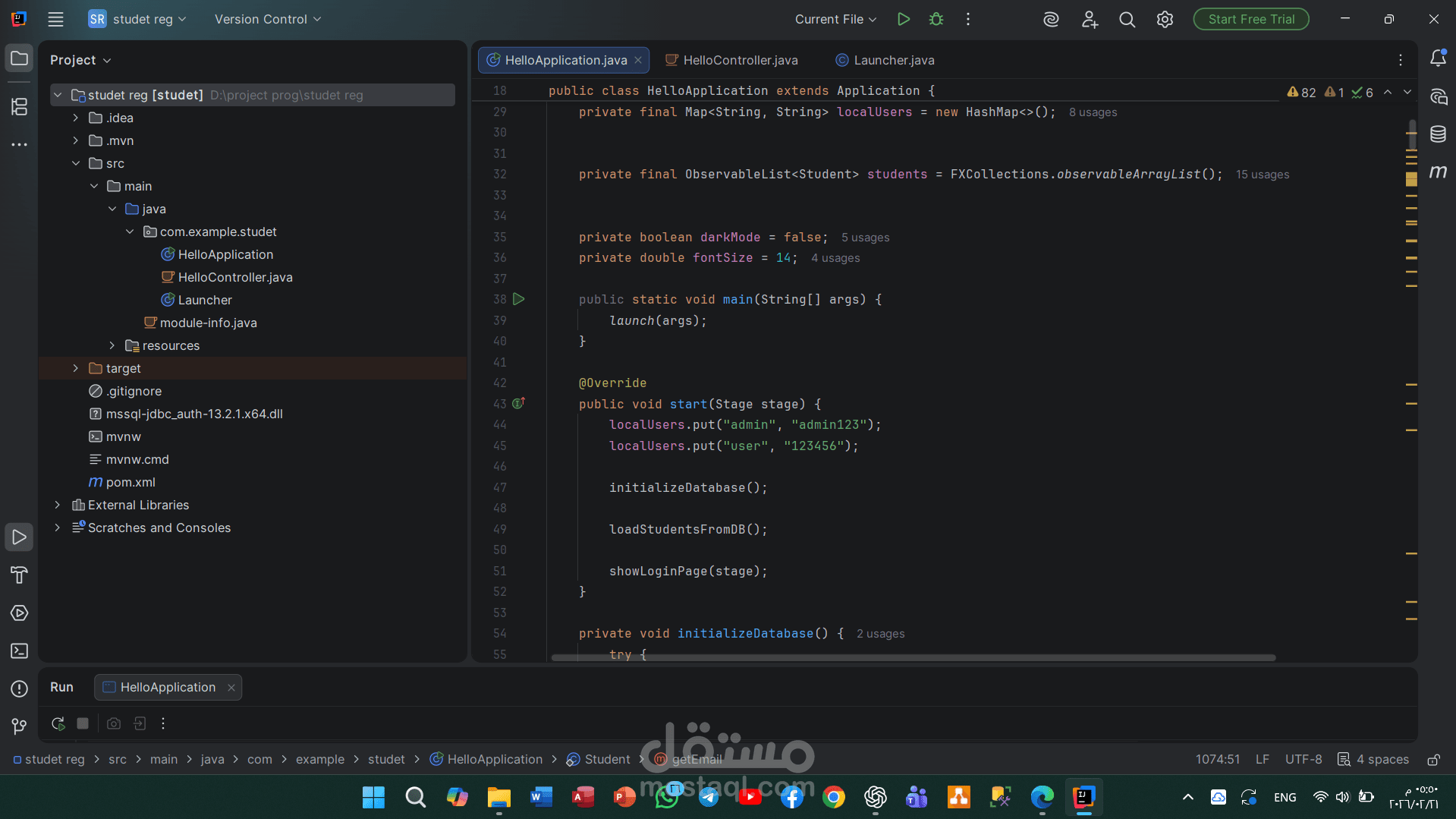The width and height of the screenshot is (1456, 819).
Task: Click the warnings count inspection widget
Action: pyautogui.click(x=1301, y=93)
